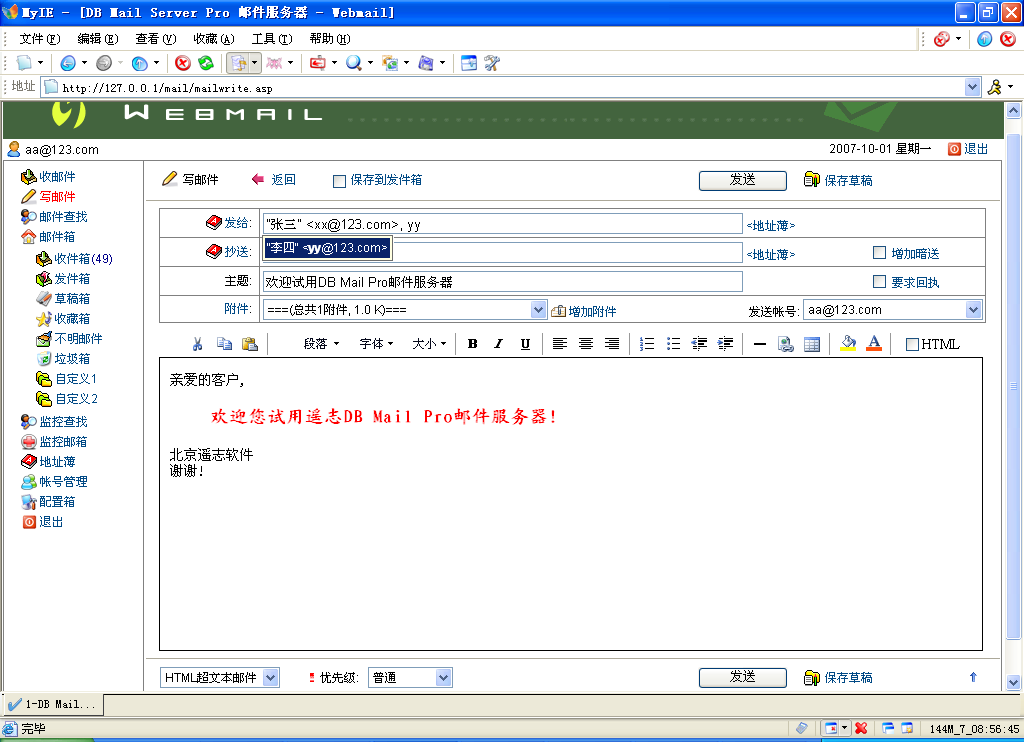Align text right
This screenshot has height=742, width=1024.
click(612, 344)
